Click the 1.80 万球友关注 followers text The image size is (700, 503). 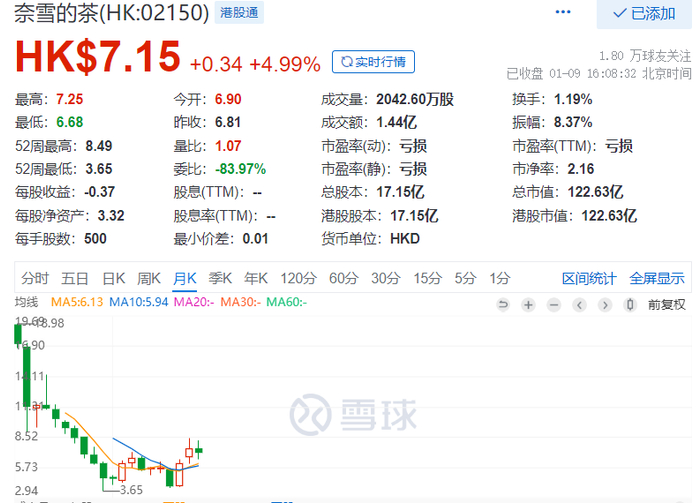click(x=645, y=56)
